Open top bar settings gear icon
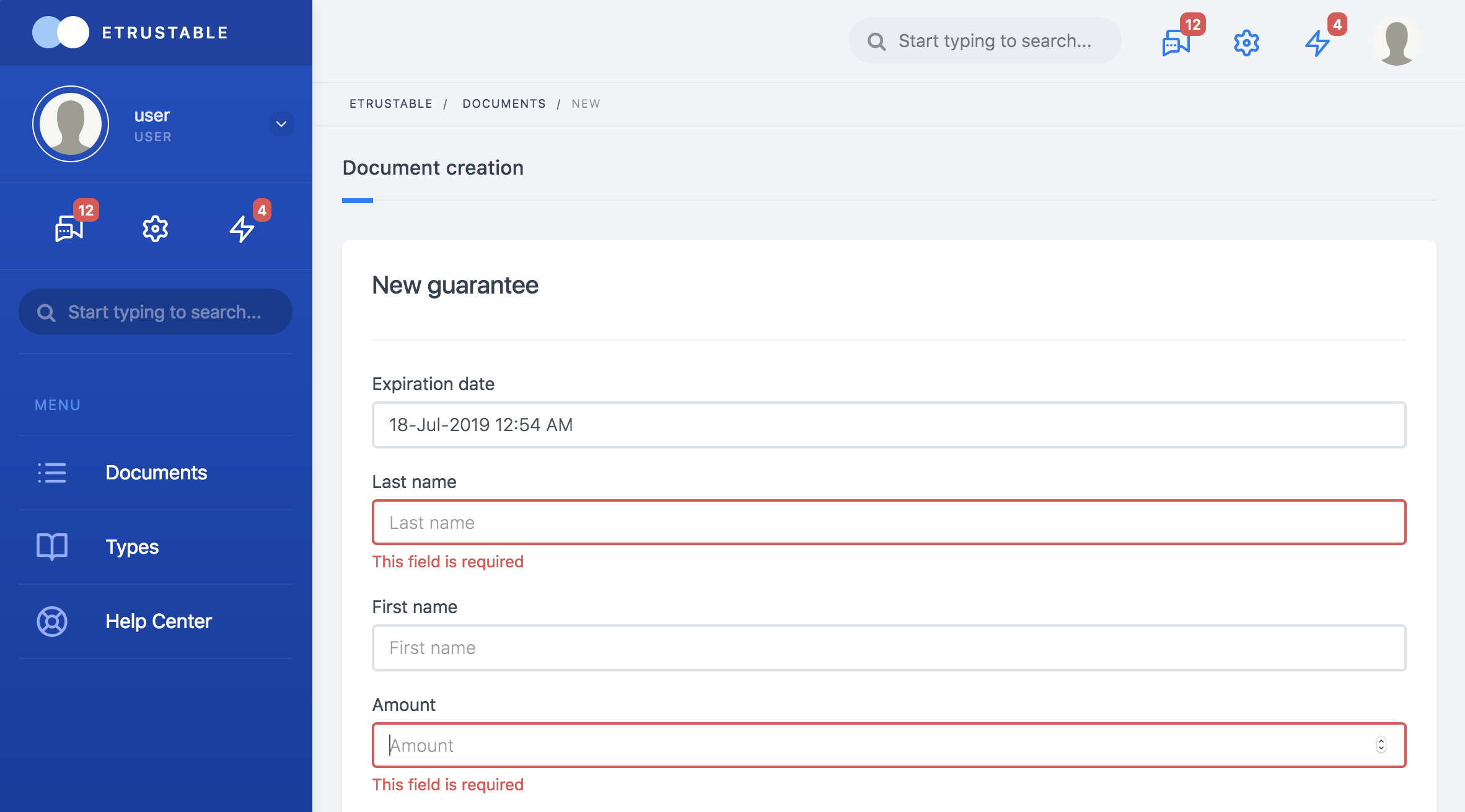The image size is (1465, 812). [1246, 42]
